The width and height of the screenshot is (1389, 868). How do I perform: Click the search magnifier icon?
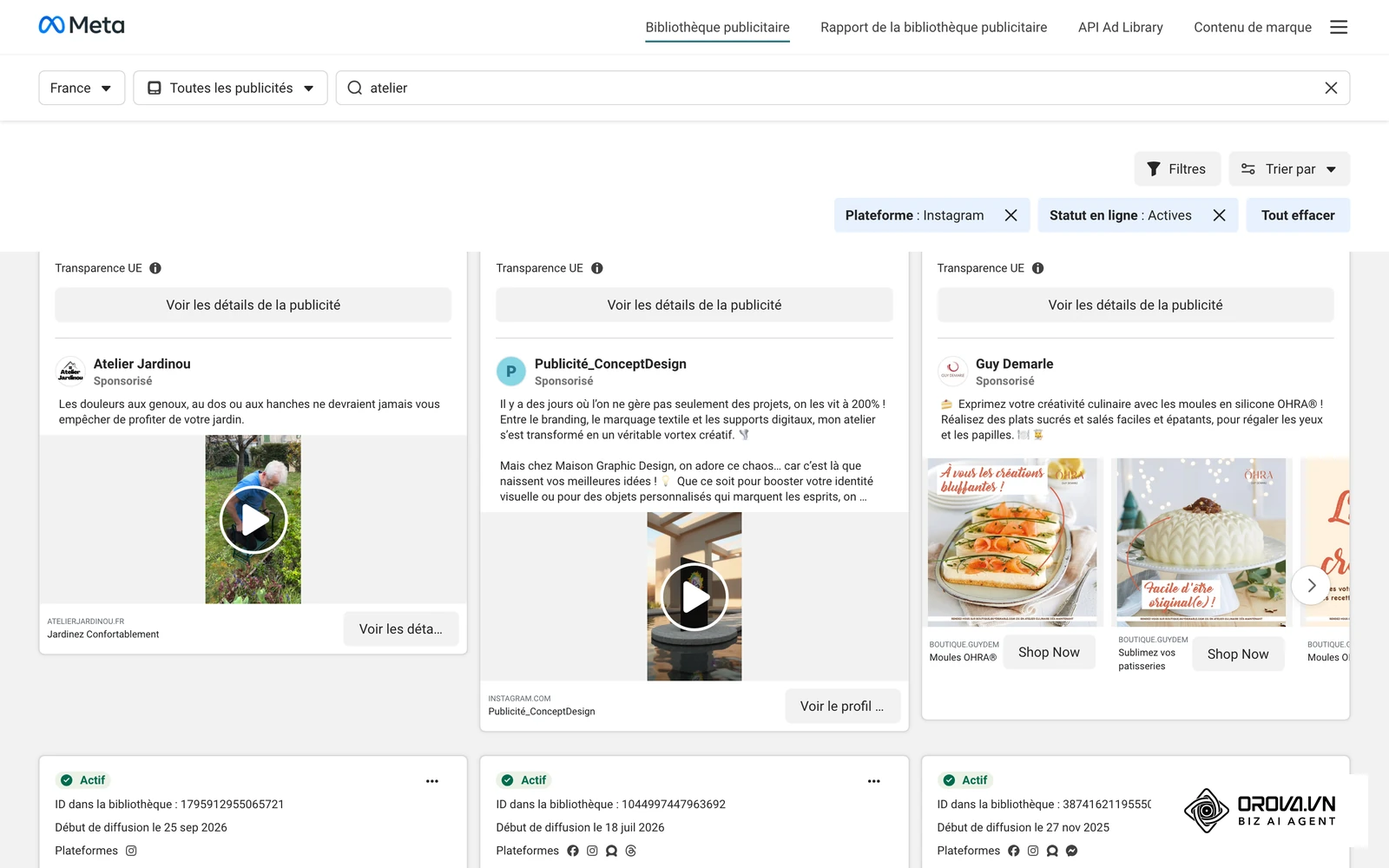[x=354, y=88]
